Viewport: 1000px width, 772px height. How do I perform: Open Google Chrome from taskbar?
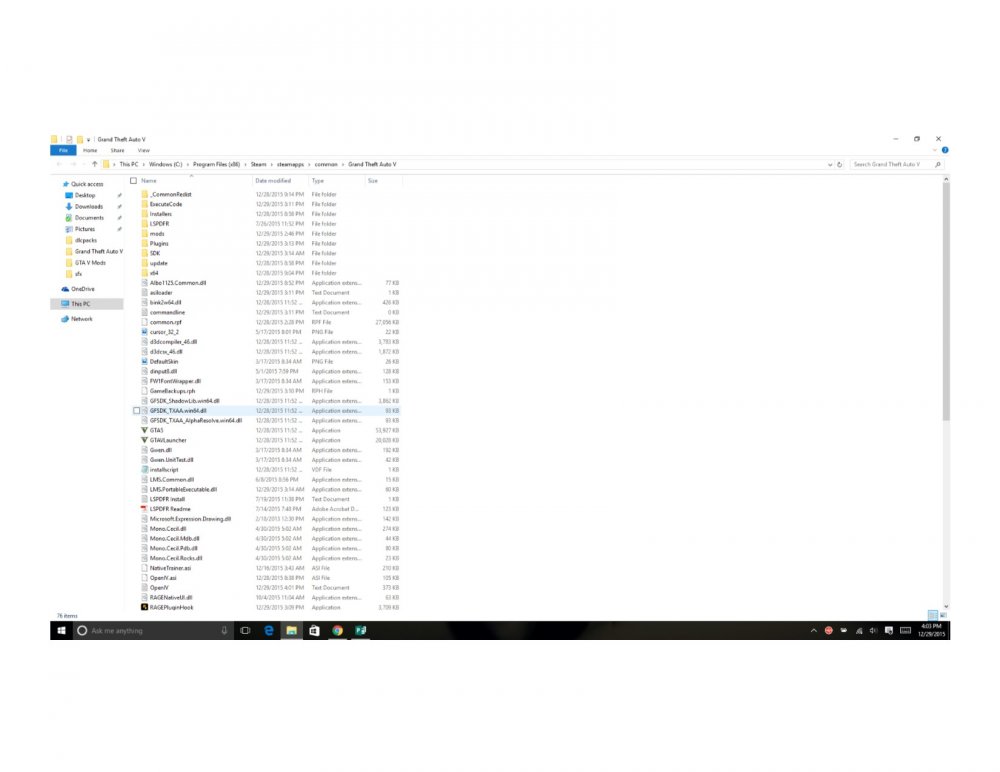pos(337,630)
